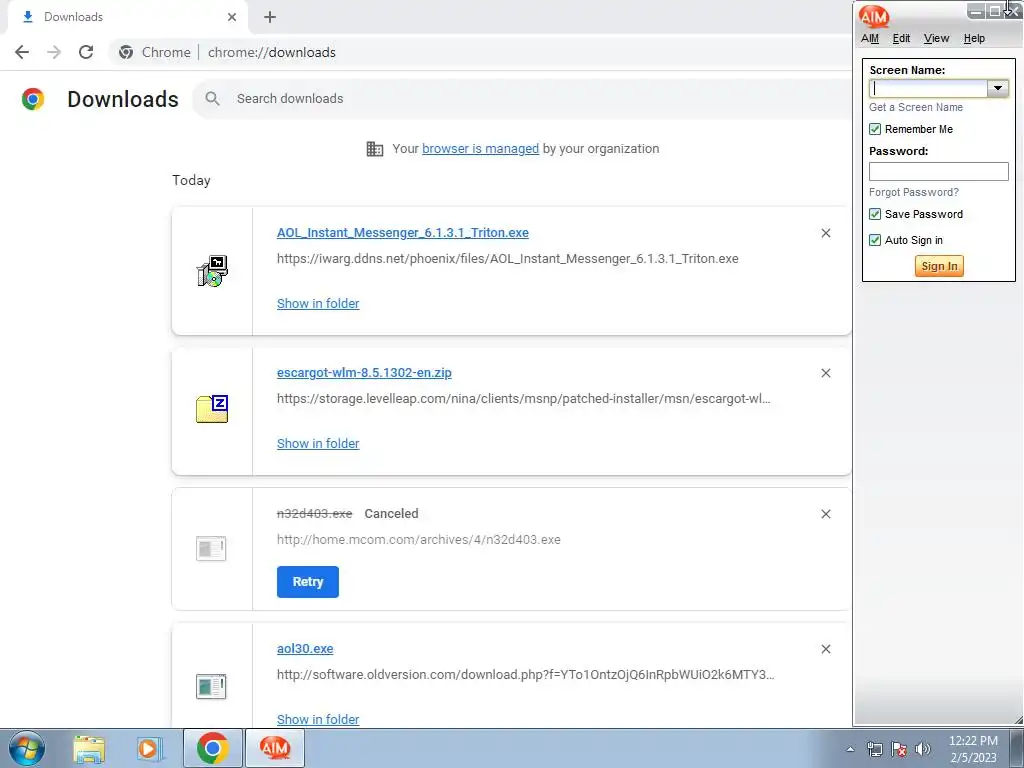Viewport: 1024px width, 768px height.
Task: Click the home.mcom.com source URL text
Action: point(419,539)
